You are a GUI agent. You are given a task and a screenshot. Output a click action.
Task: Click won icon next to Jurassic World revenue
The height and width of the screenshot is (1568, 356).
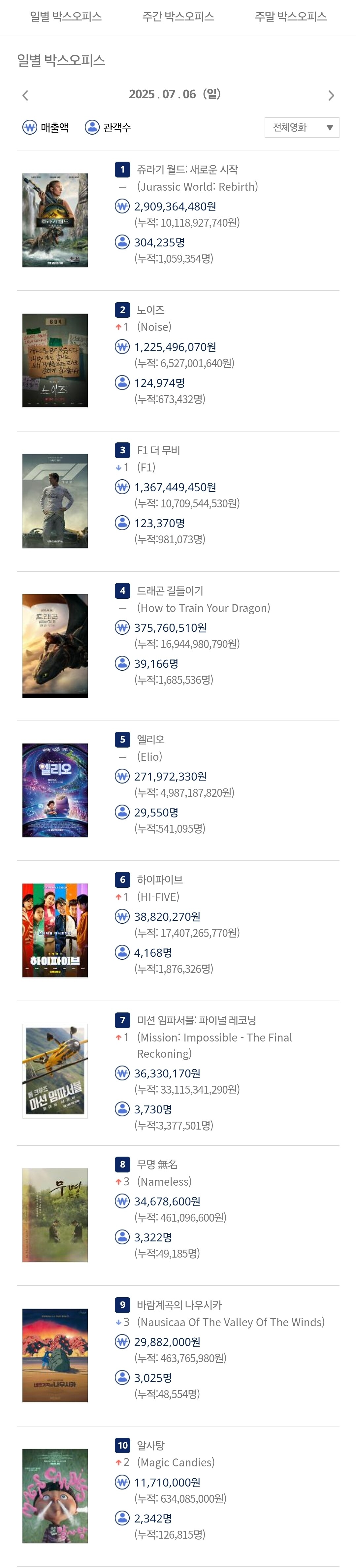pos(122,206)
